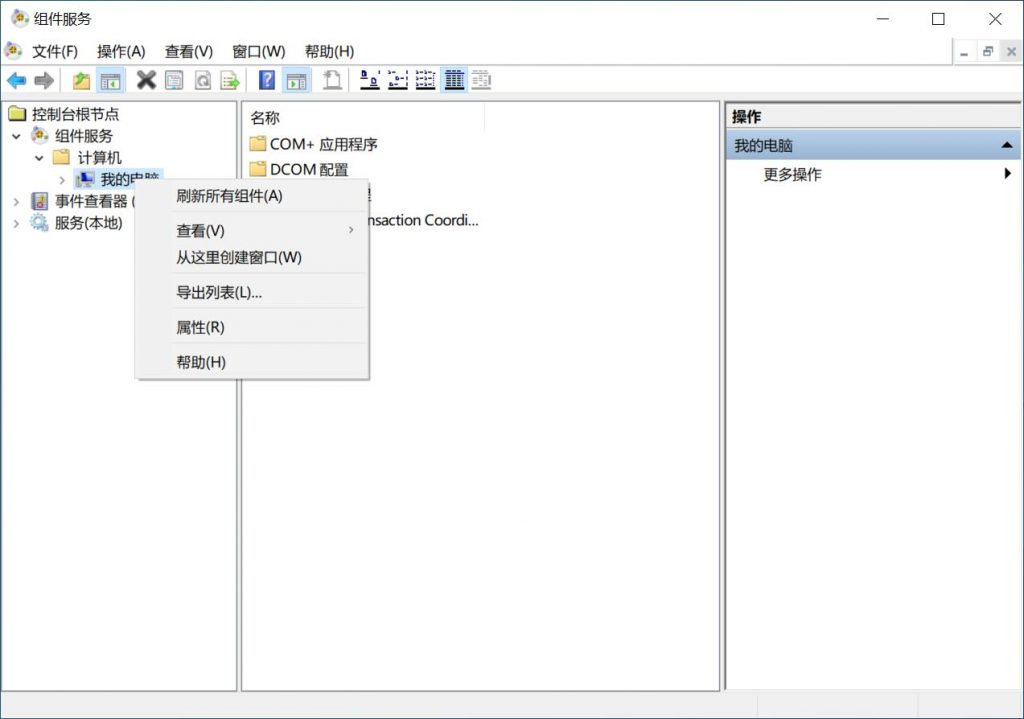1024x719 pixels.
Task: Select the list entry ending in "nsaction Coordi..."
Action: 423,220
